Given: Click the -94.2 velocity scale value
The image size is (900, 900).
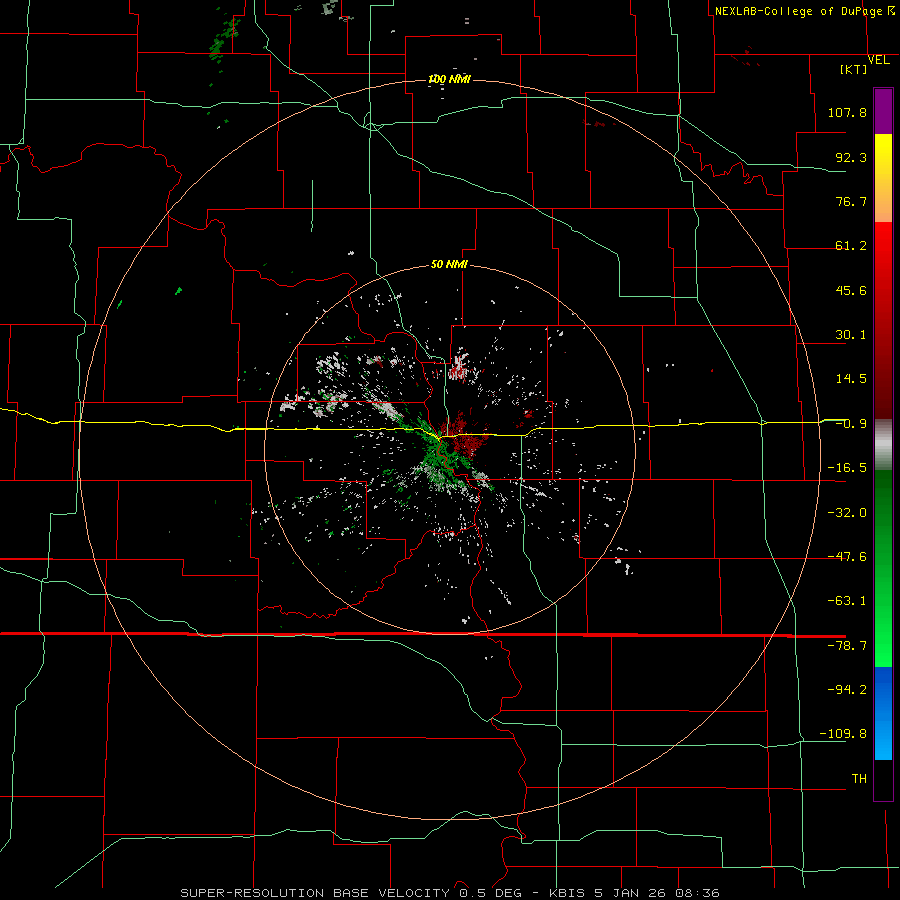Looking at the screenshot, I should [x=847, y=689].
